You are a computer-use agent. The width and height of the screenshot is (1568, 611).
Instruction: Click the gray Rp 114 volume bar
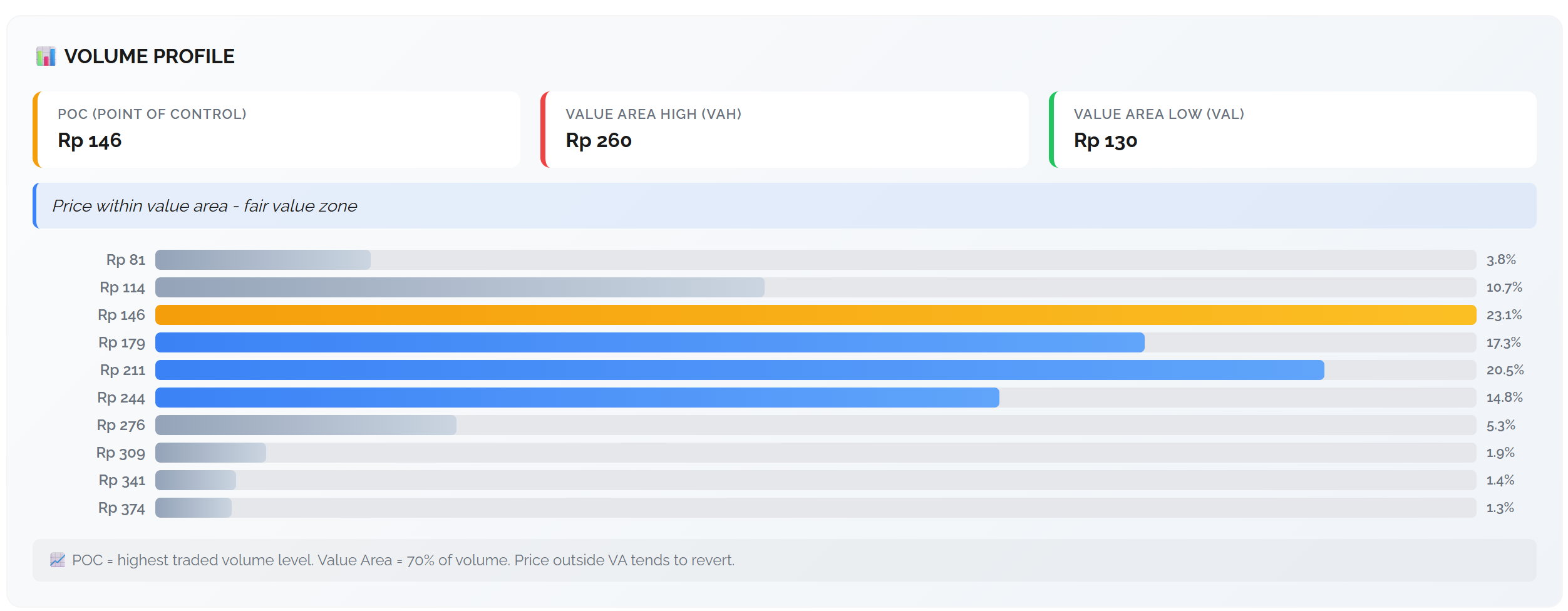(460, 287)
